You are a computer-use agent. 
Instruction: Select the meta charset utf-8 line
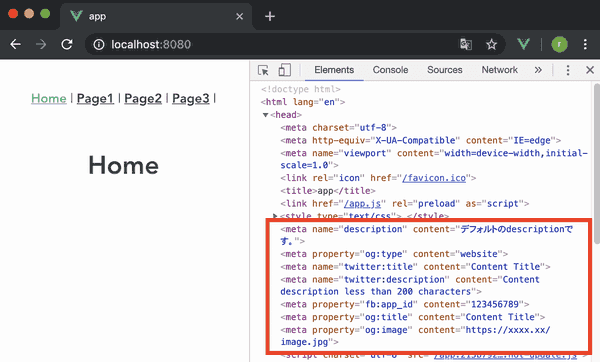[338, 127]
